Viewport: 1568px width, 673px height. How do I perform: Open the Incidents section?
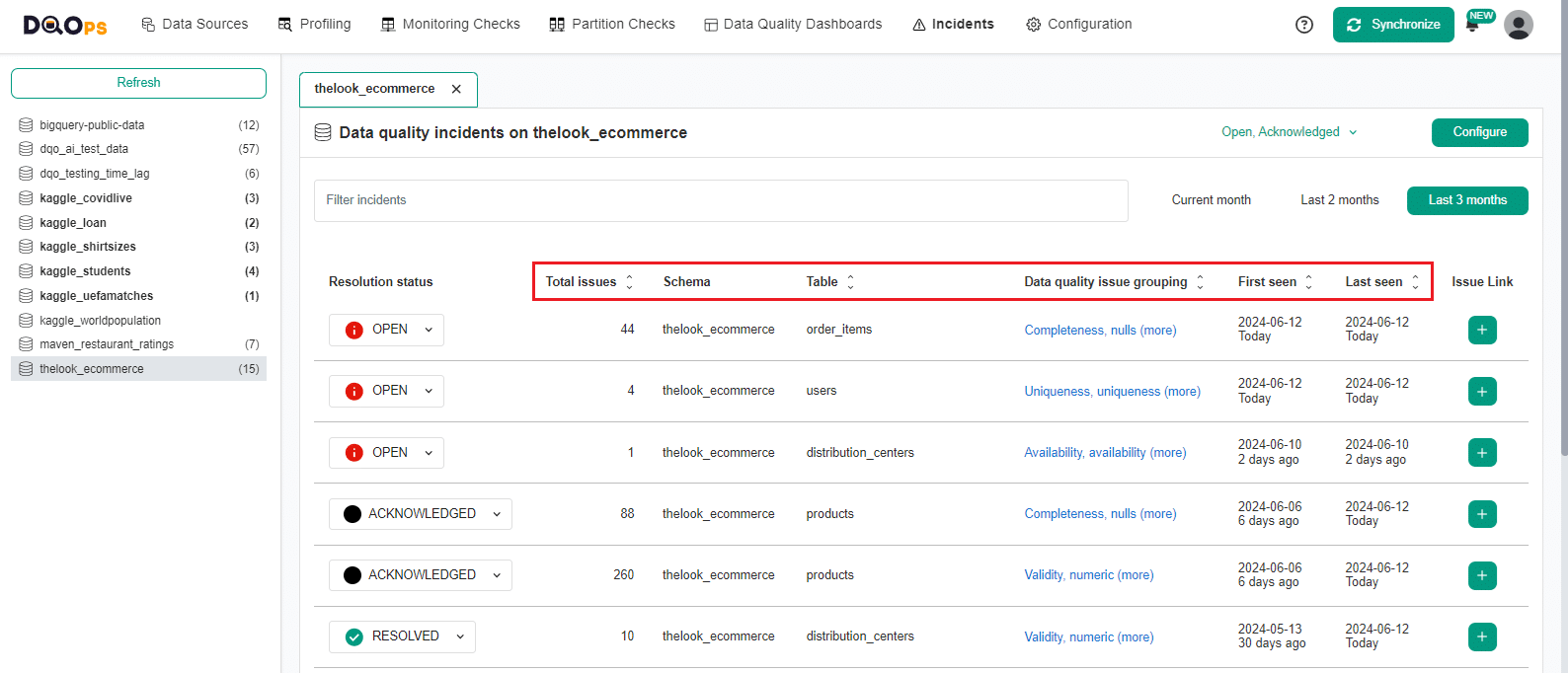coord(953,25)
